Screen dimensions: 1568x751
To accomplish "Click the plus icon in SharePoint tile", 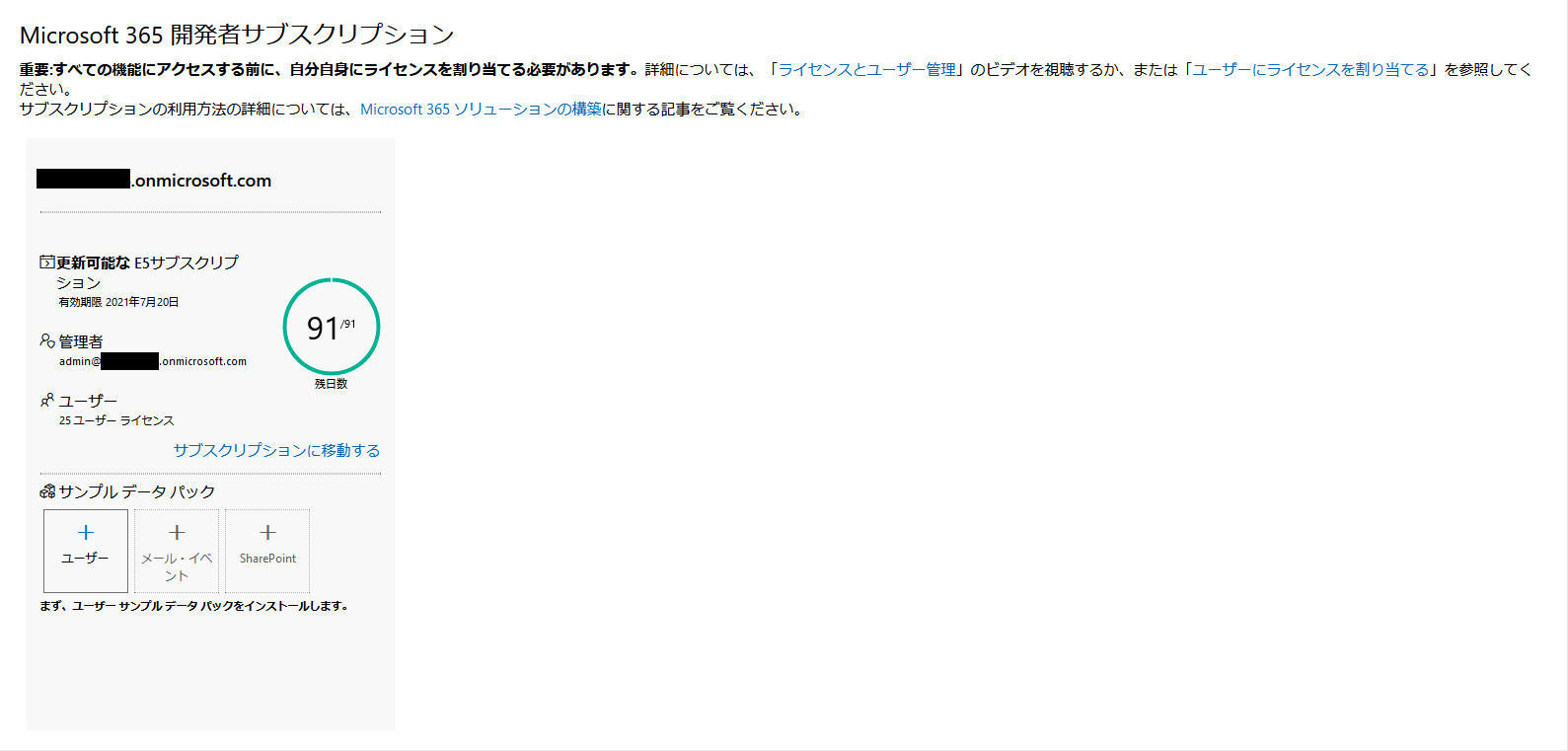I will 267,533.
